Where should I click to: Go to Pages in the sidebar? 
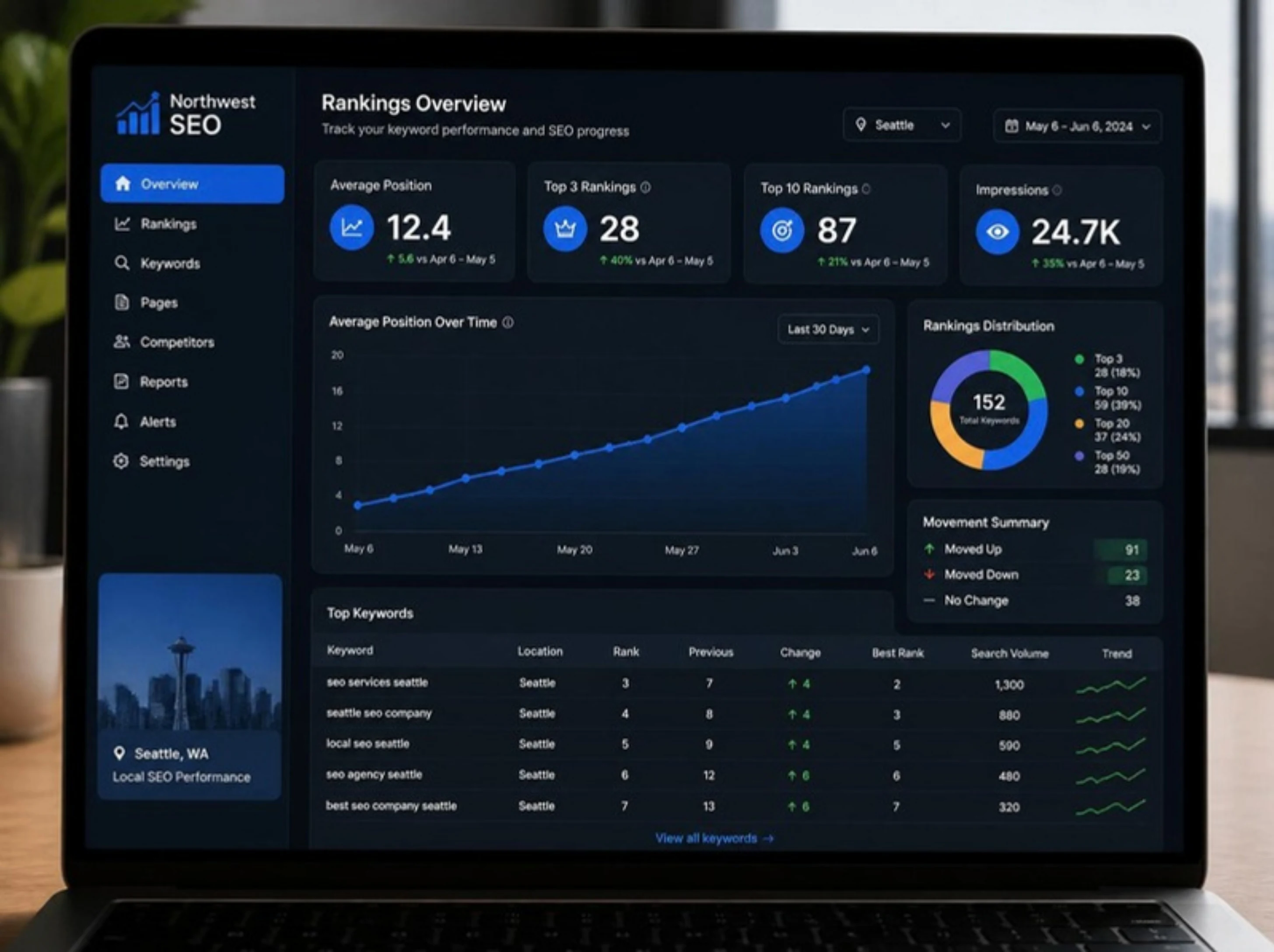pos(159,303)
